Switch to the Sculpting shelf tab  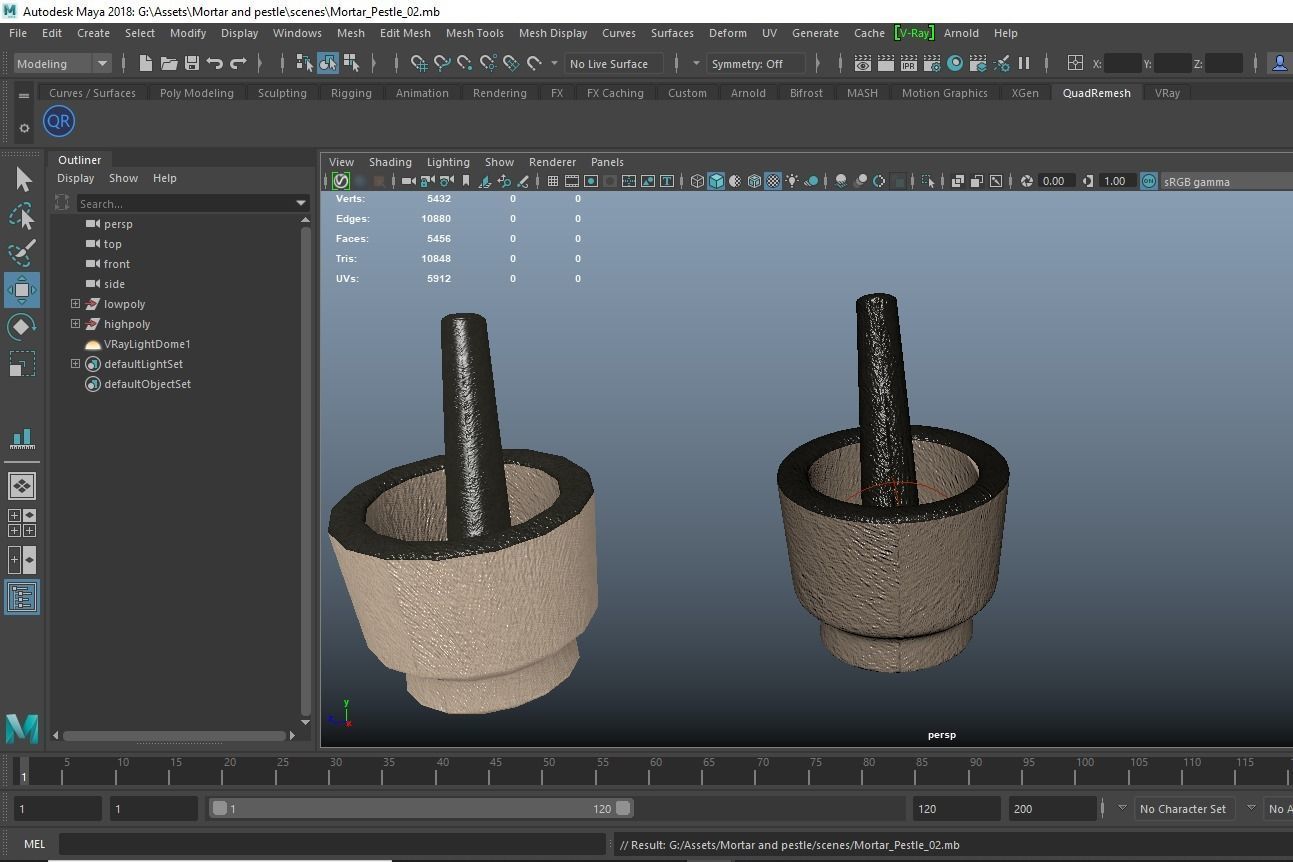tap(282, 93)
